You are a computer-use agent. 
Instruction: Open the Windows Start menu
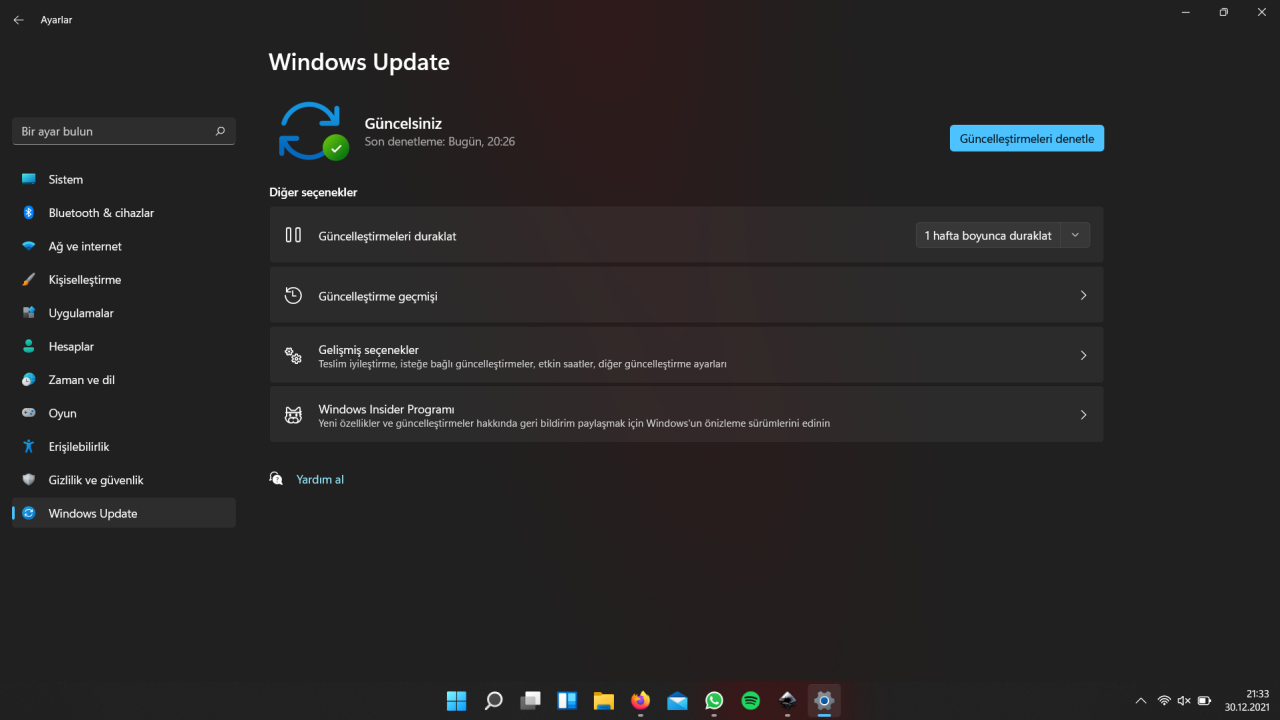(x=456, y=700)
